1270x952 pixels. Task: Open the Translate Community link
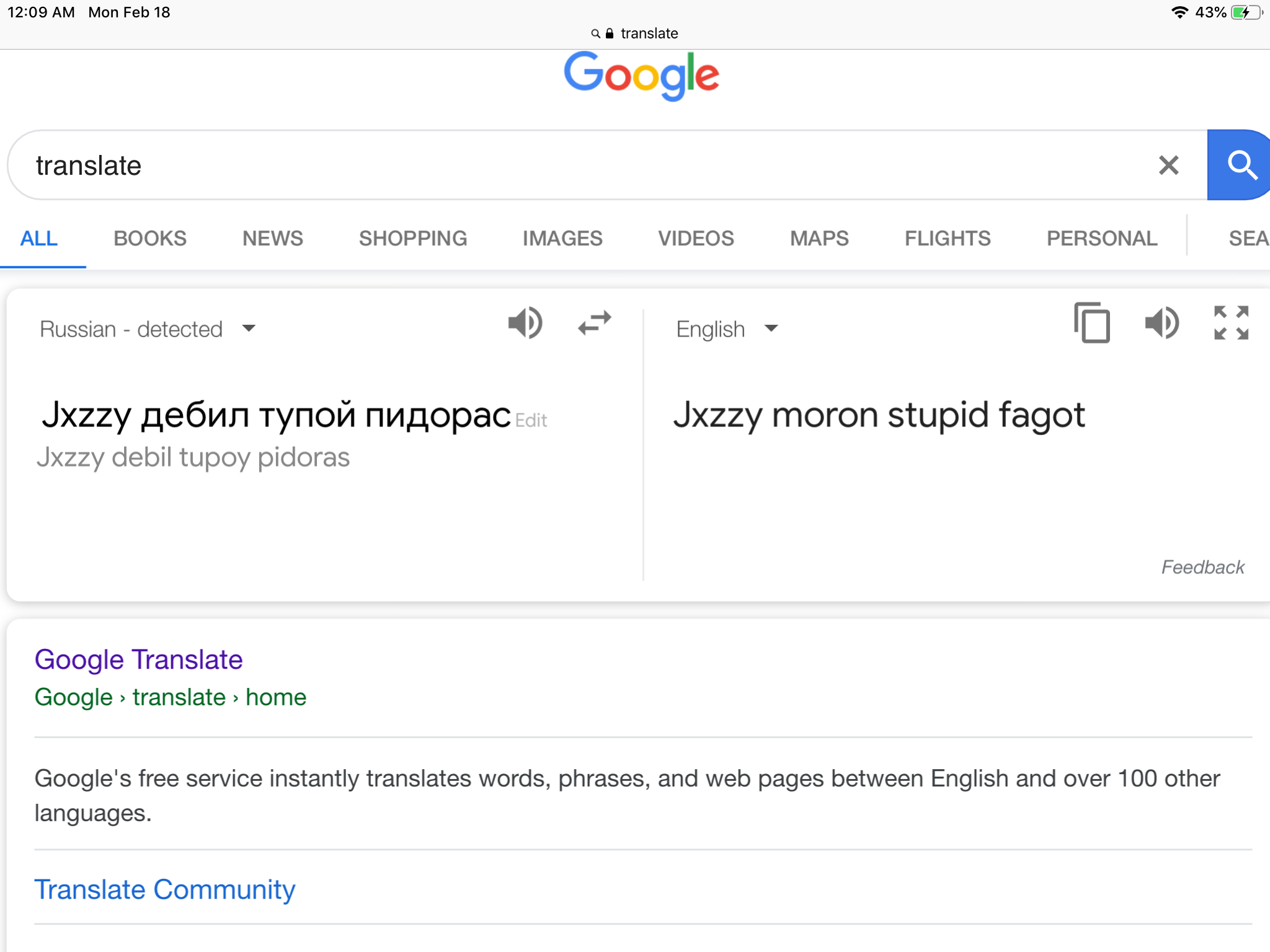[164, 889]
